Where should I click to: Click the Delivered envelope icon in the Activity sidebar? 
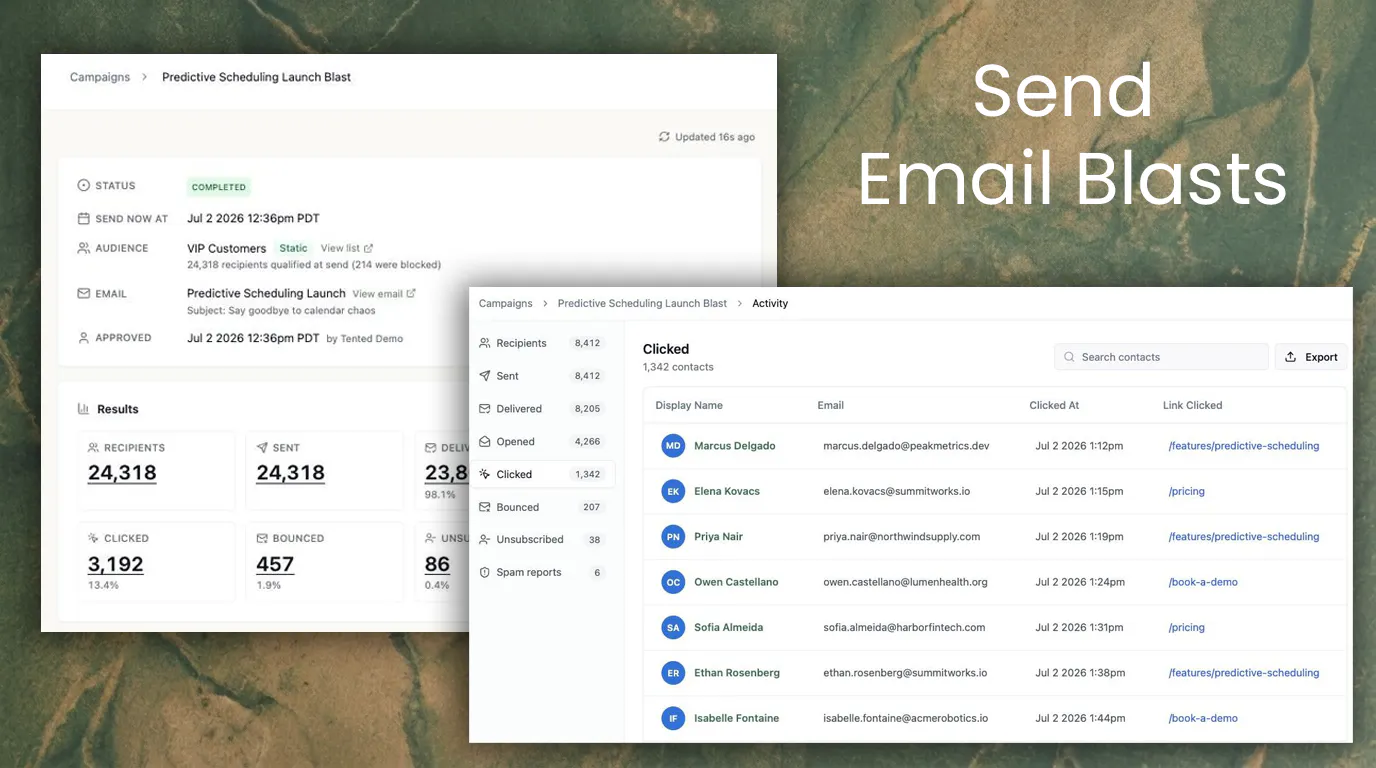(485, 409)
